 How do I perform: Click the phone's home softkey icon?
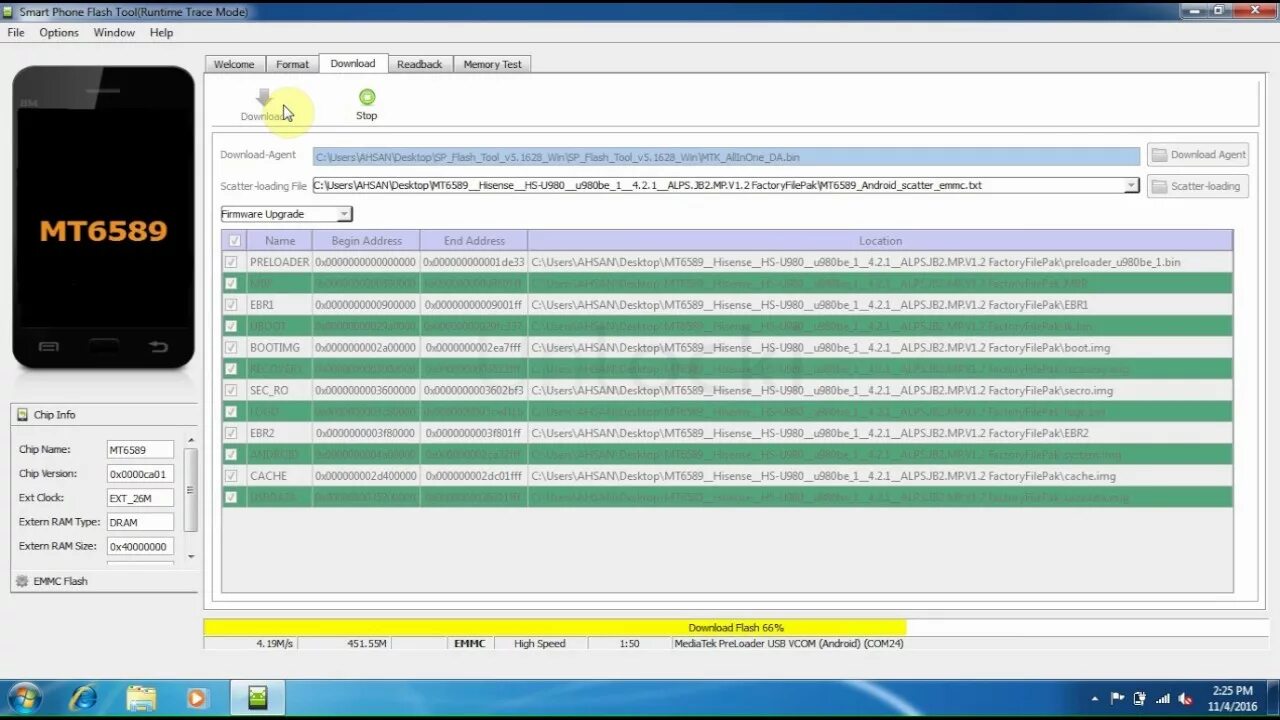click(x=103, y=347)
